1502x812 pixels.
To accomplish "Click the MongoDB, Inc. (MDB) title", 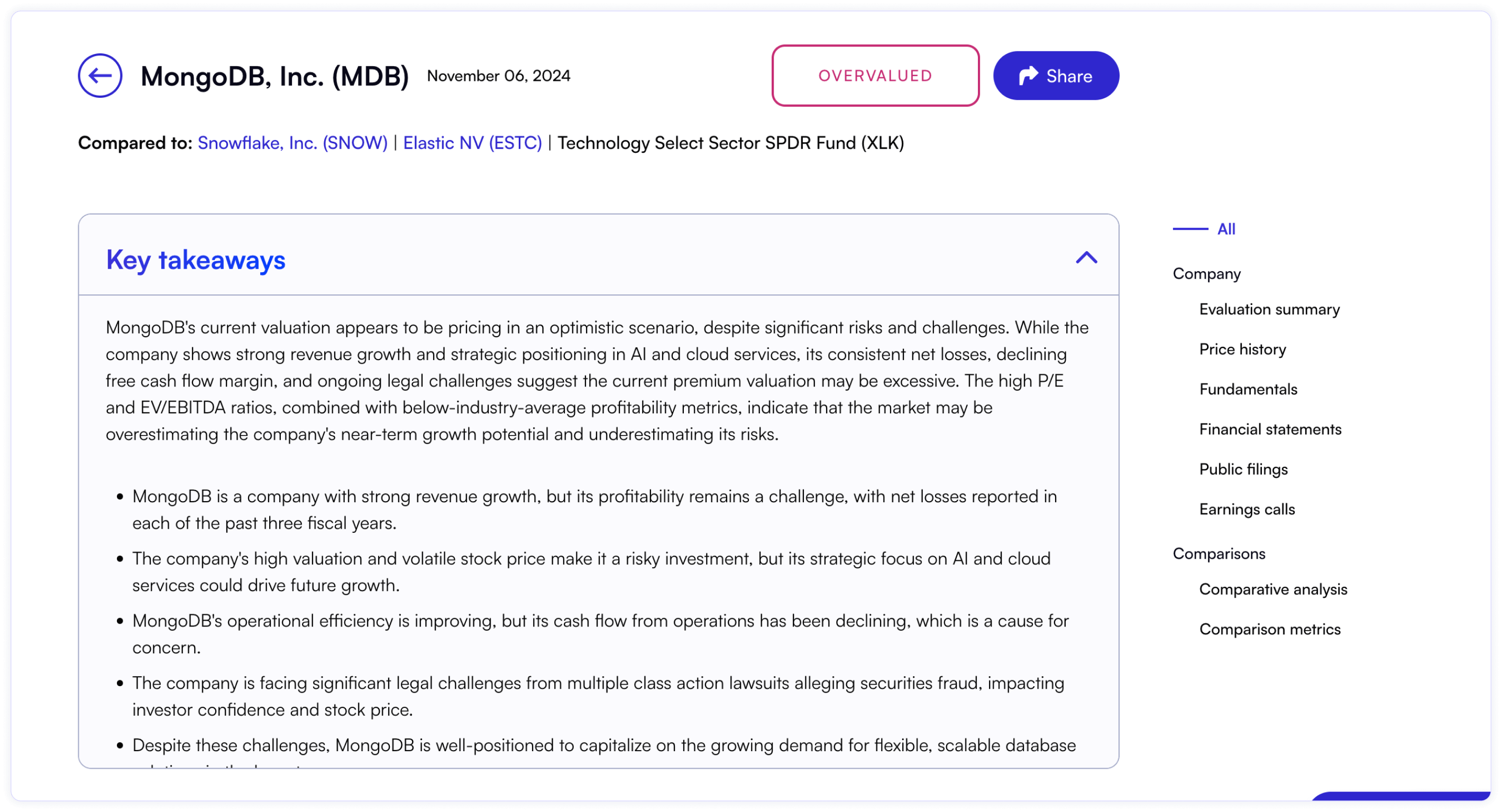I will [x=274, y=76].
